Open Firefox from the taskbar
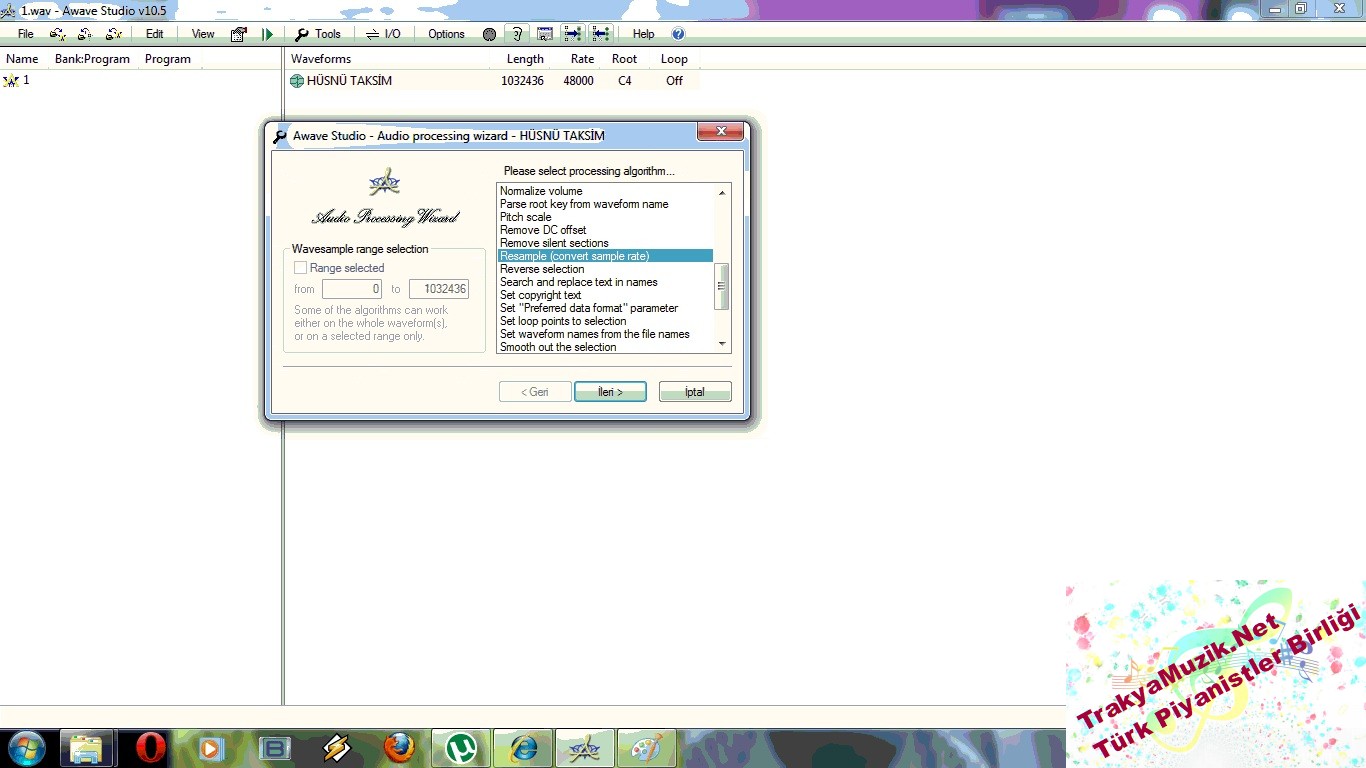The width and height of the screenshot is (1366, 768). tap(399, 748)
